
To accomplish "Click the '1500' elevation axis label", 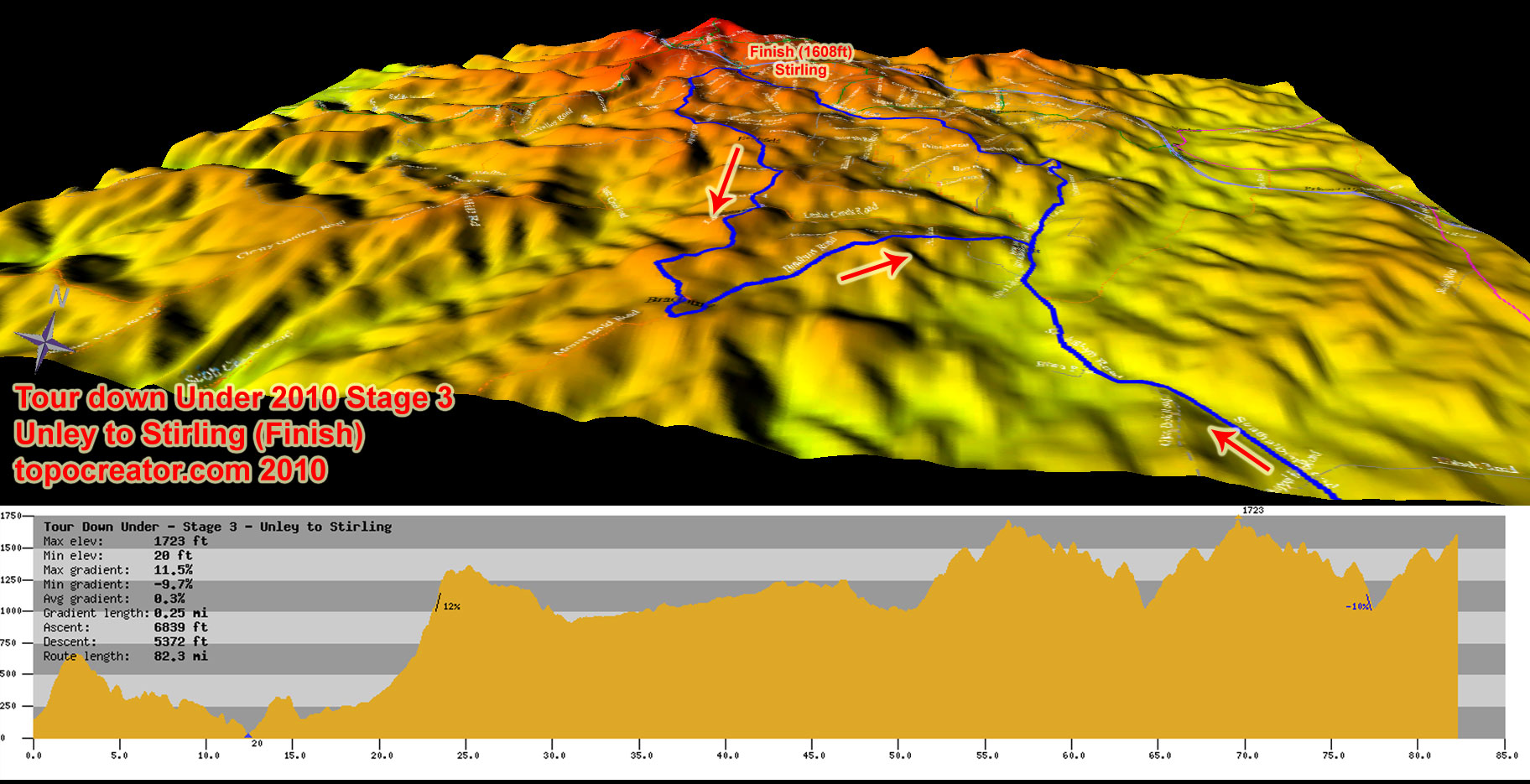I will click(x=11, y=548).
